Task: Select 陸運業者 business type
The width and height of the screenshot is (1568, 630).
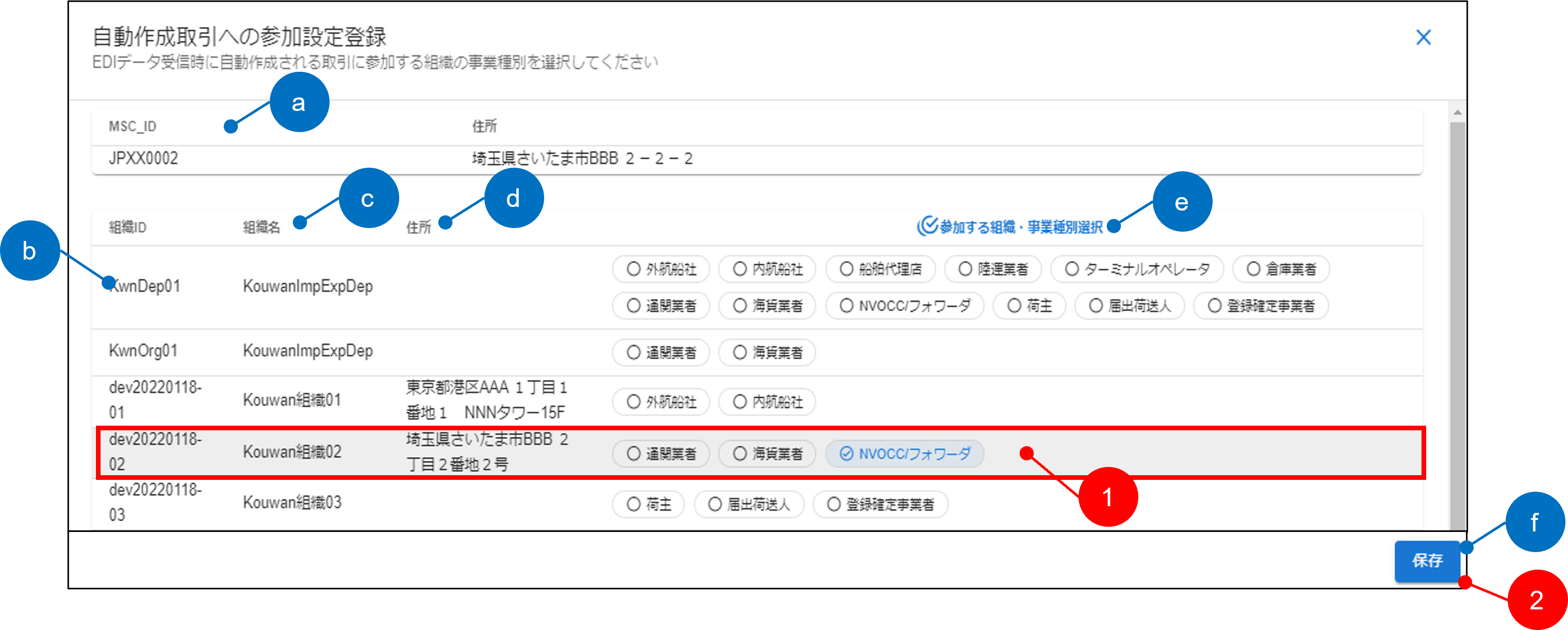Action: [992, 269]
